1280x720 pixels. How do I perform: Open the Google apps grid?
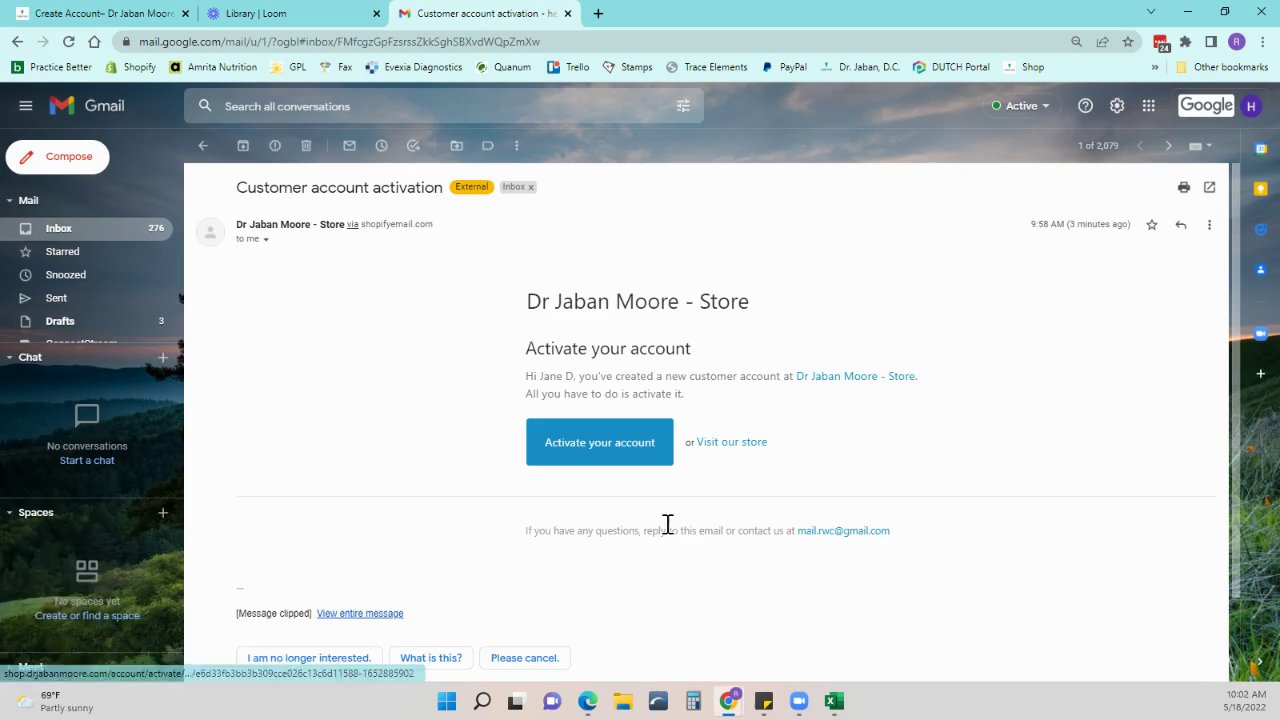(1149, 106)
